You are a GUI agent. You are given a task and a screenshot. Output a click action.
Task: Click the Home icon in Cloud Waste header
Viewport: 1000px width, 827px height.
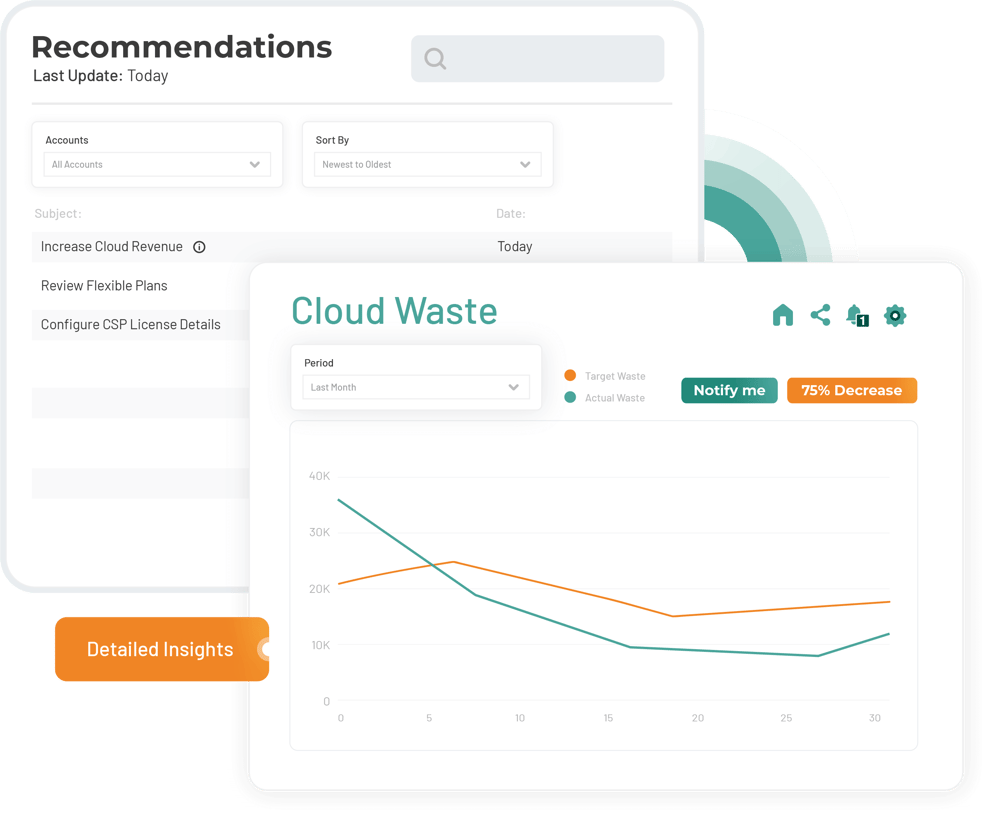783,315
